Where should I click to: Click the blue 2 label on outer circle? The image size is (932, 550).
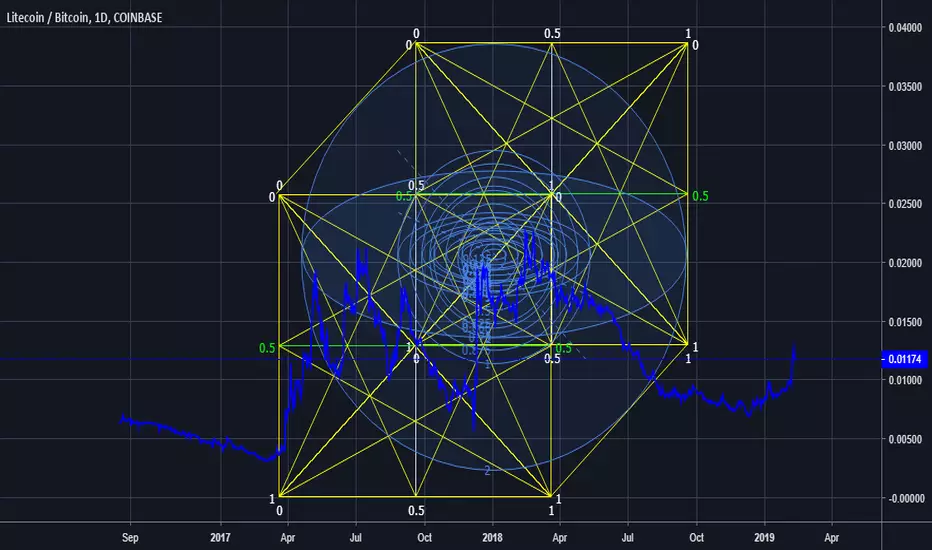pyautogui.click(x=487, y=470)
